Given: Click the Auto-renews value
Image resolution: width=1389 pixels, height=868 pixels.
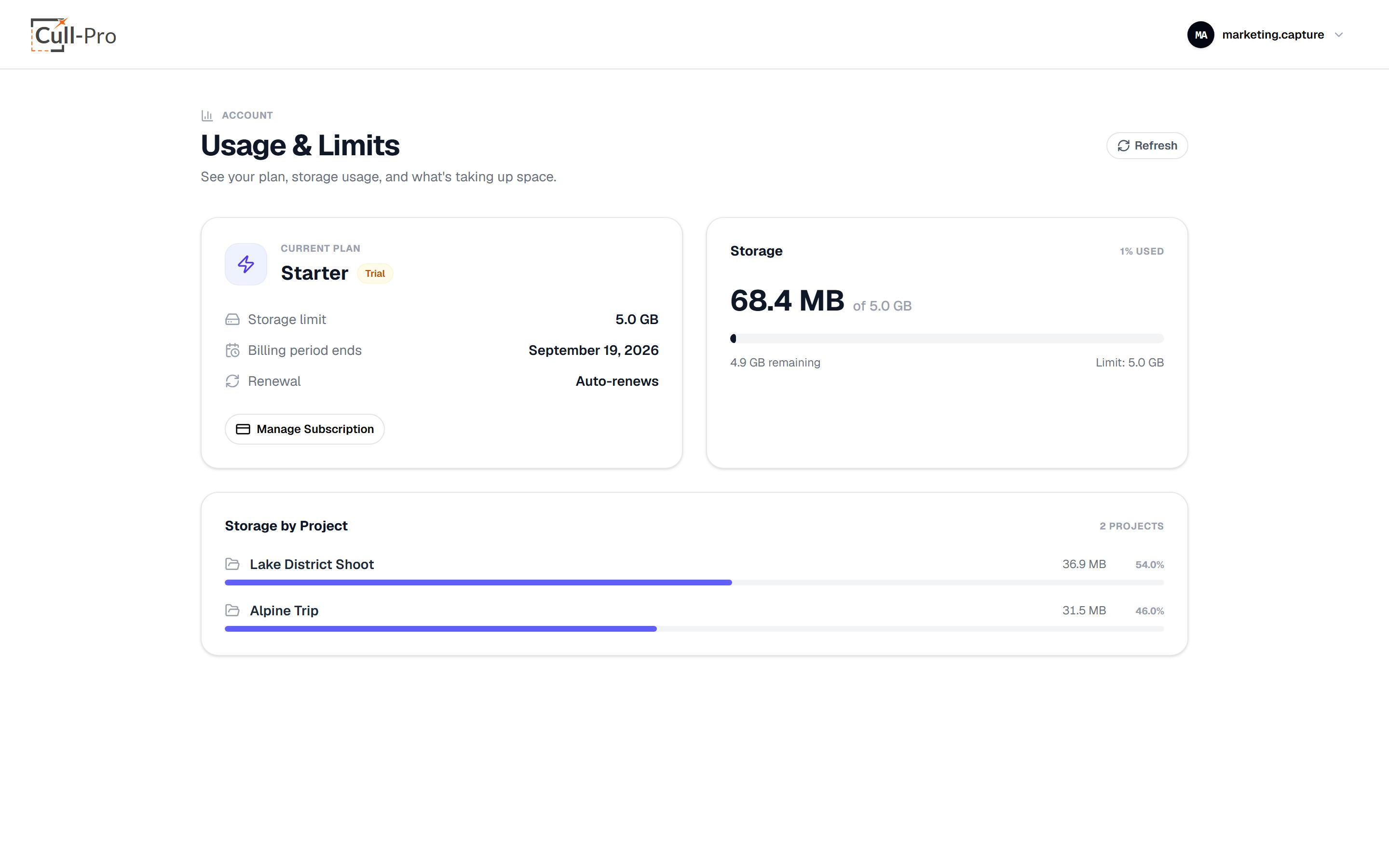Looking at the screenshot, I should [x=617, y=381].
